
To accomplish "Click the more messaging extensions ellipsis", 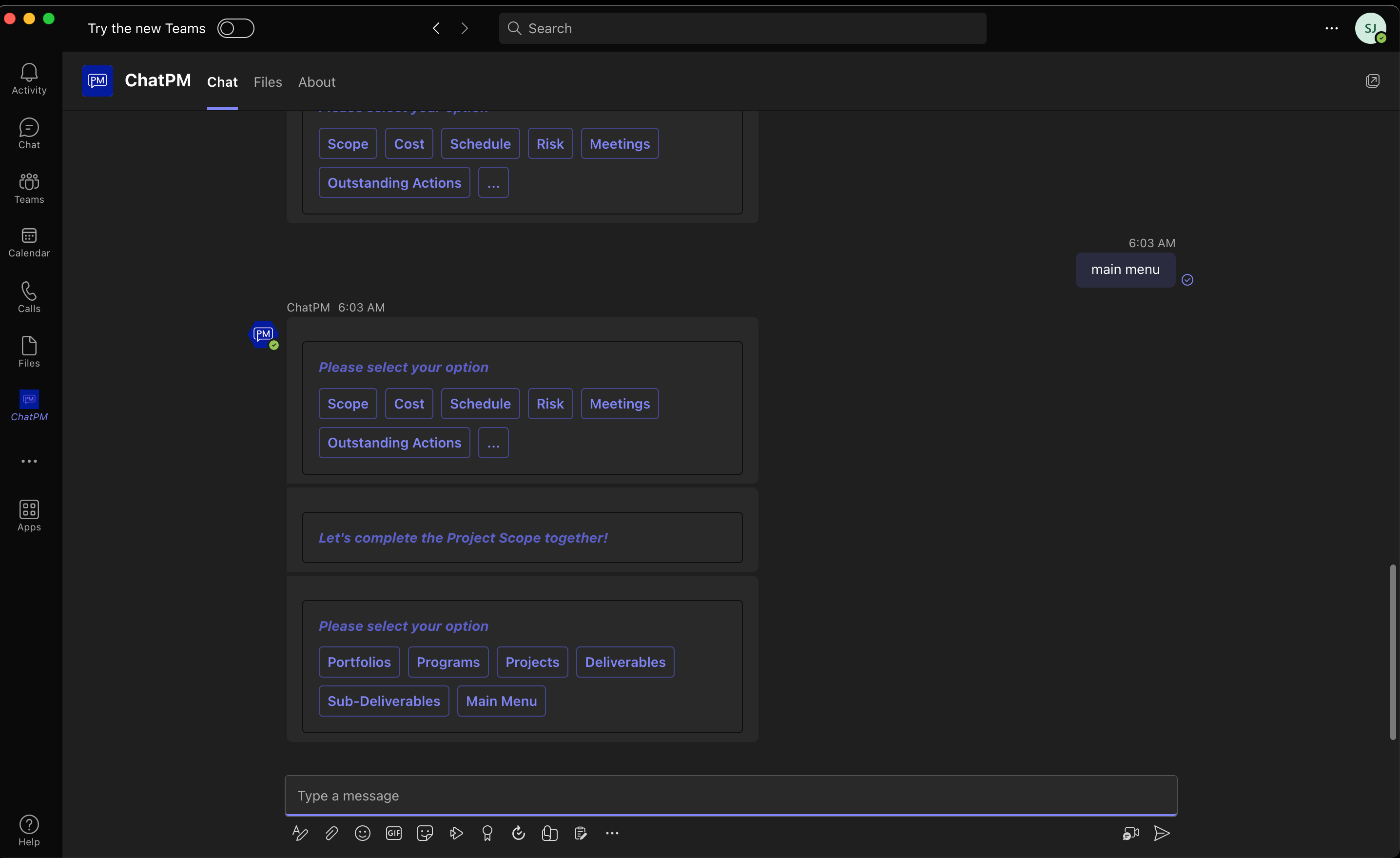I will (612, 833).
